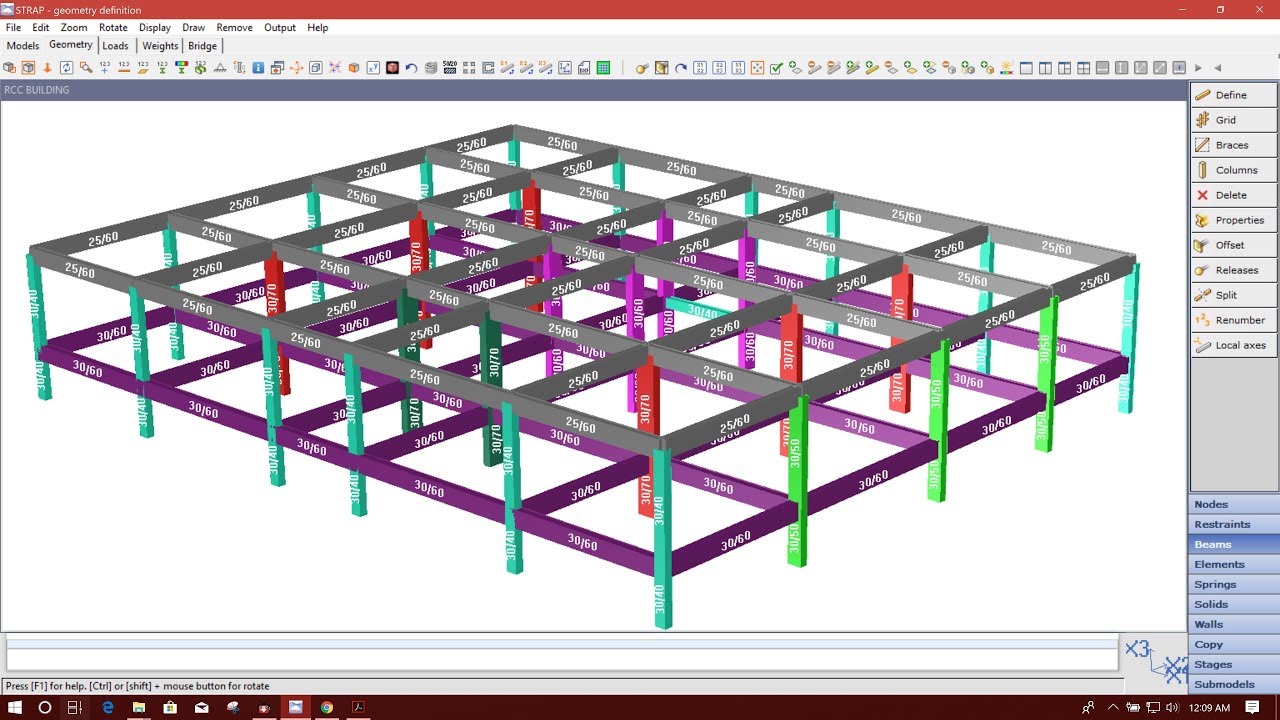
Task: Click the support restraint triangle icon
Action: click(219, 67)
